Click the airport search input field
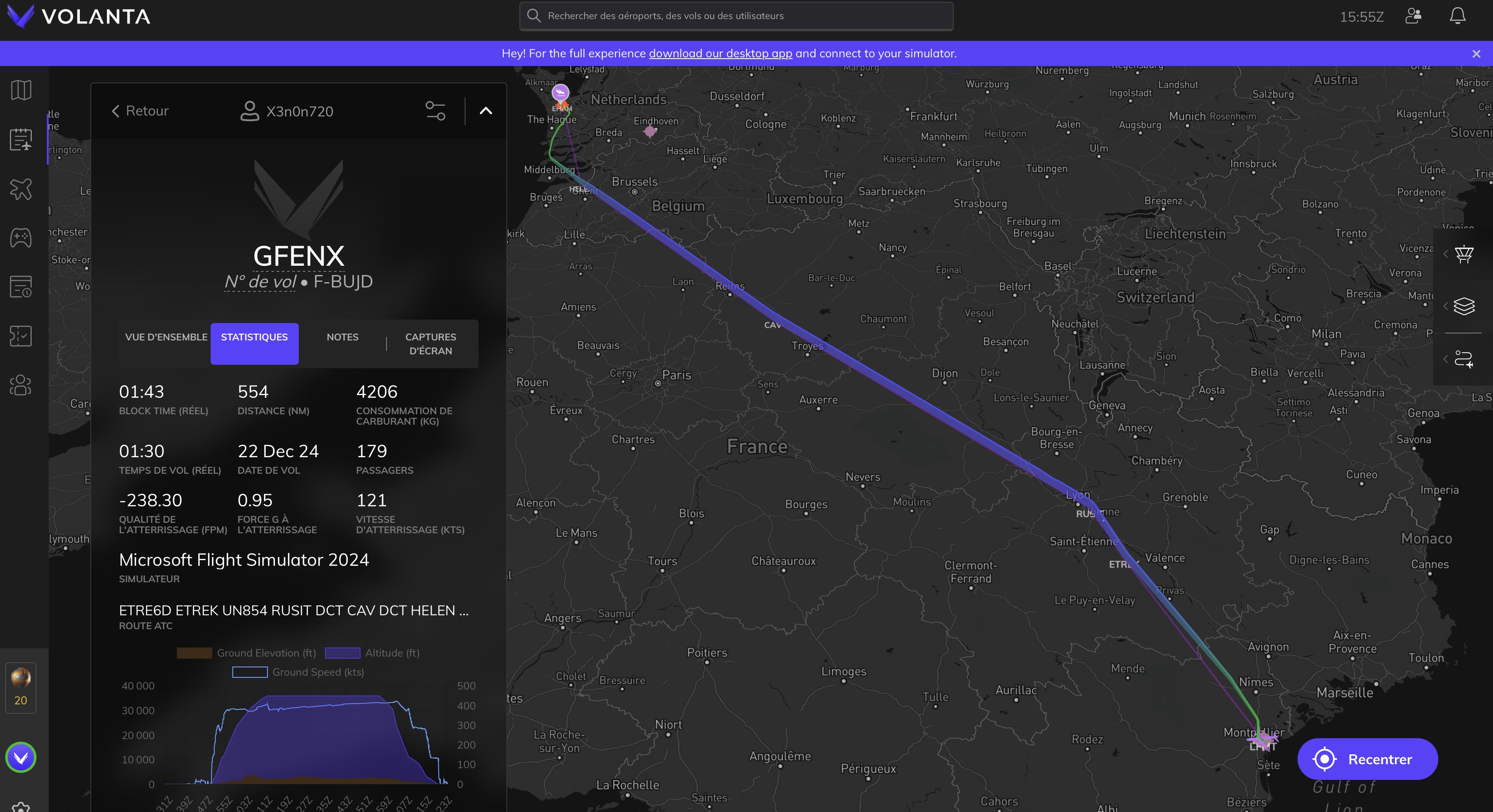1493x812 pixels. point(736,16)
